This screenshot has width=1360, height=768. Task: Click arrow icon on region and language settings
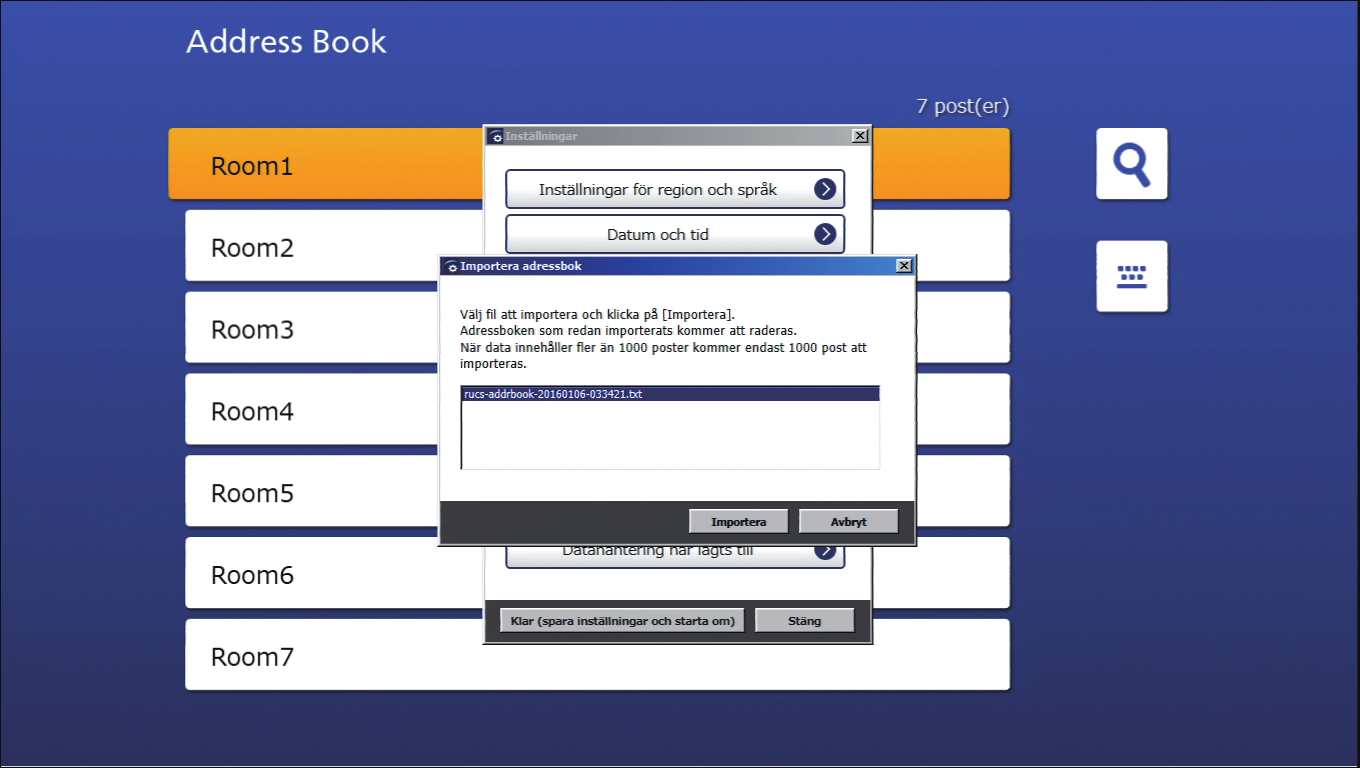(824, 189)
